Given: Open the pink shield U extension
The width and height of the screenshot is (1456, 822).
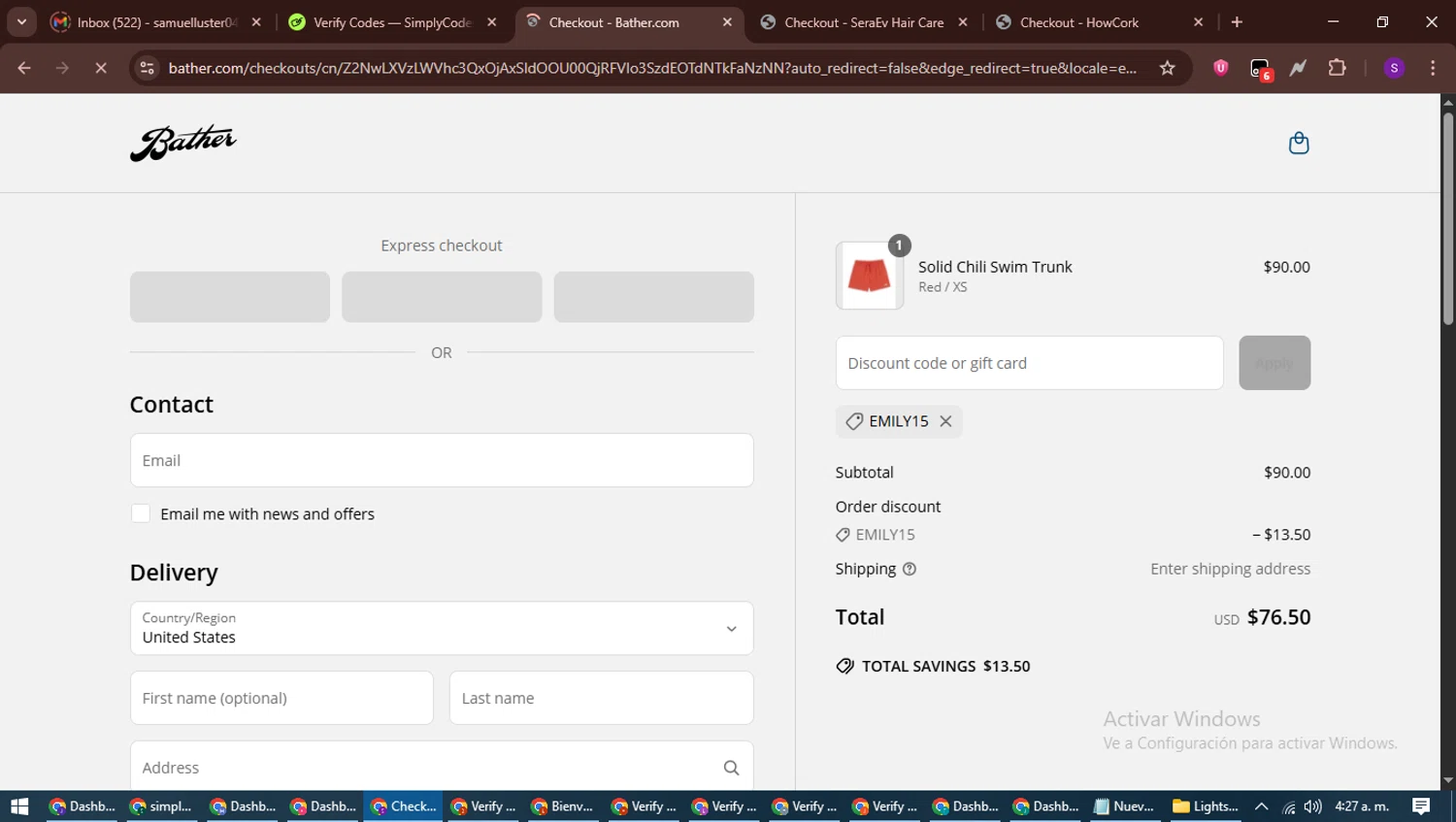Looking at the screenshot, I should click(x=1221, y=68).
